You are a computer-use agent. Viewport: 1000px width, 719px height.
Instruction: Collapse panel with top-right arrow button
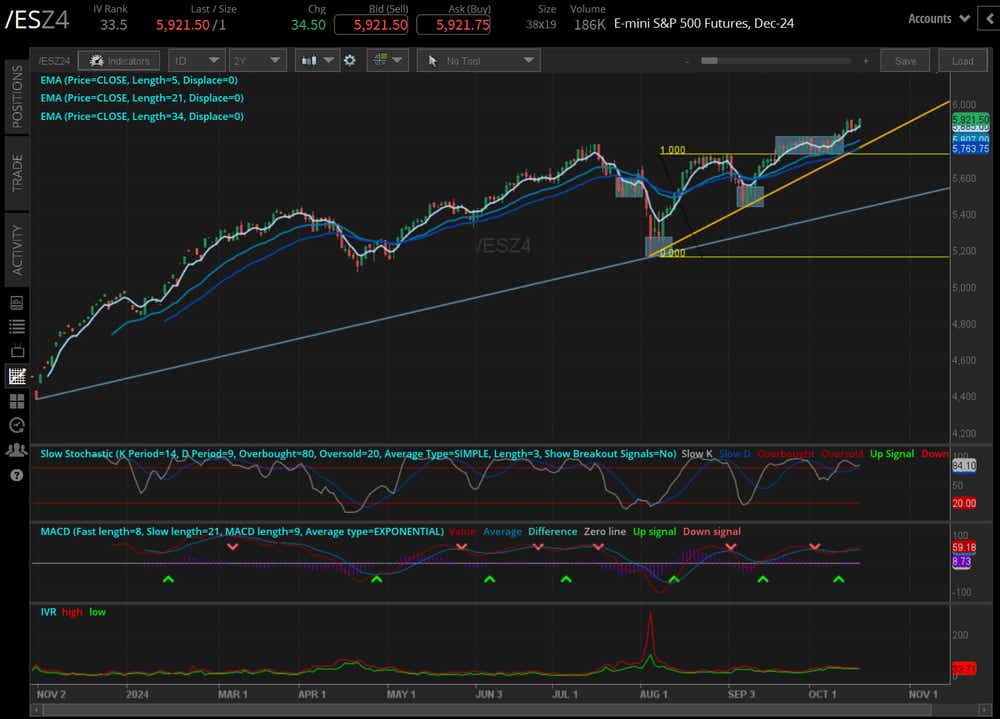[990, 19]
